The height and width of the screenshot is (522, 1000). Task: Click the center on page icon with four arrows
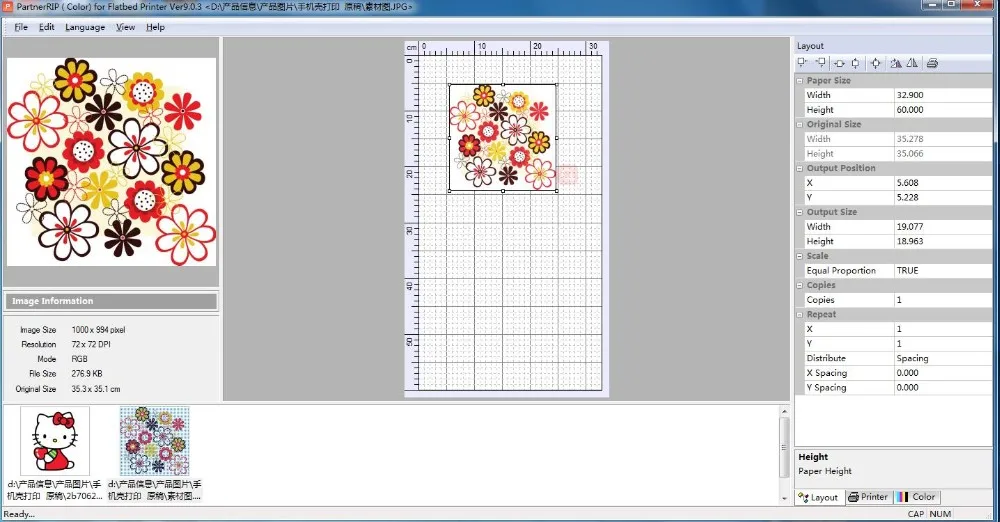(876, 63)
